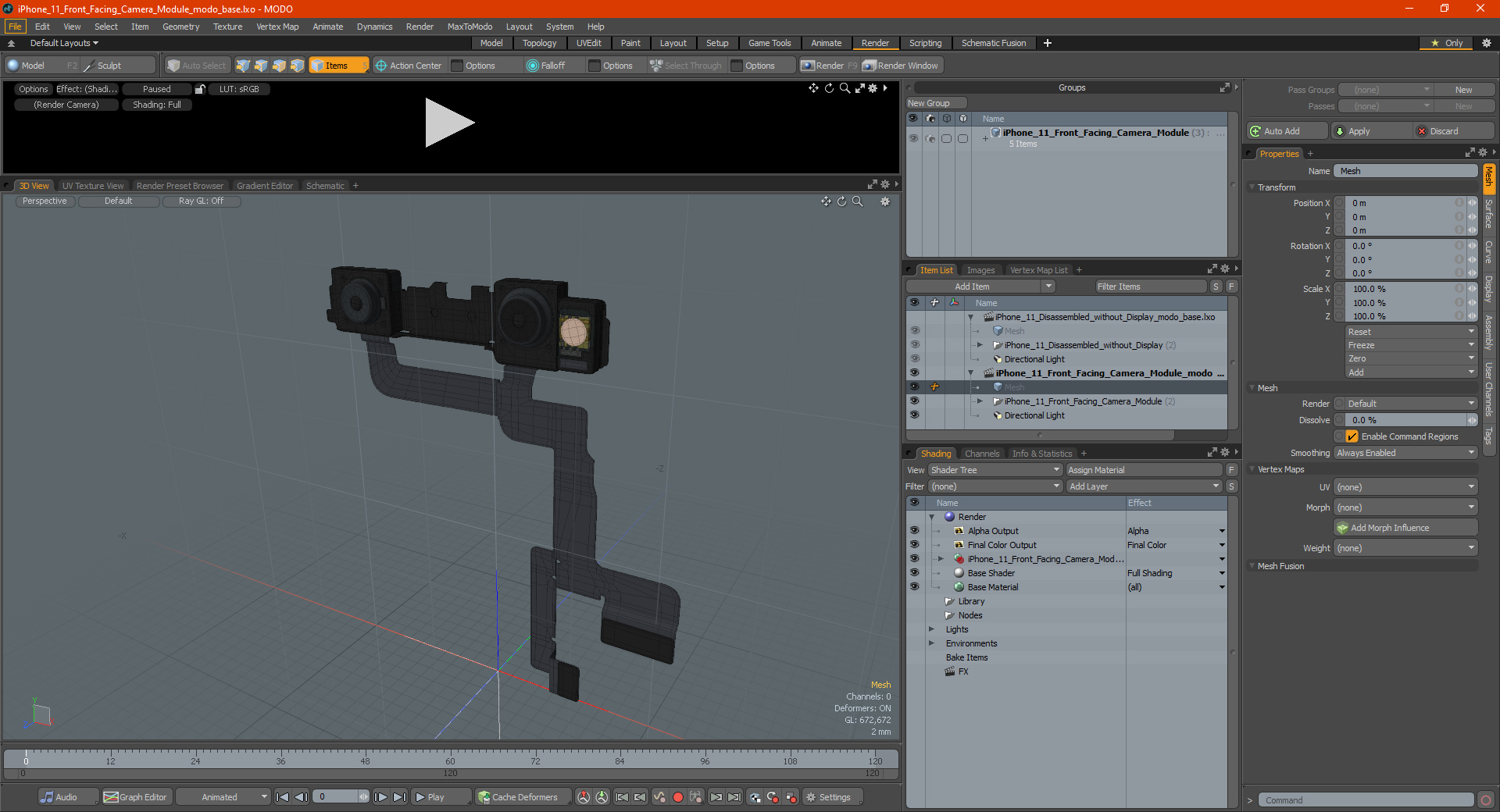Click the vertices selection mode cube icon

click(x=243, y=66)
